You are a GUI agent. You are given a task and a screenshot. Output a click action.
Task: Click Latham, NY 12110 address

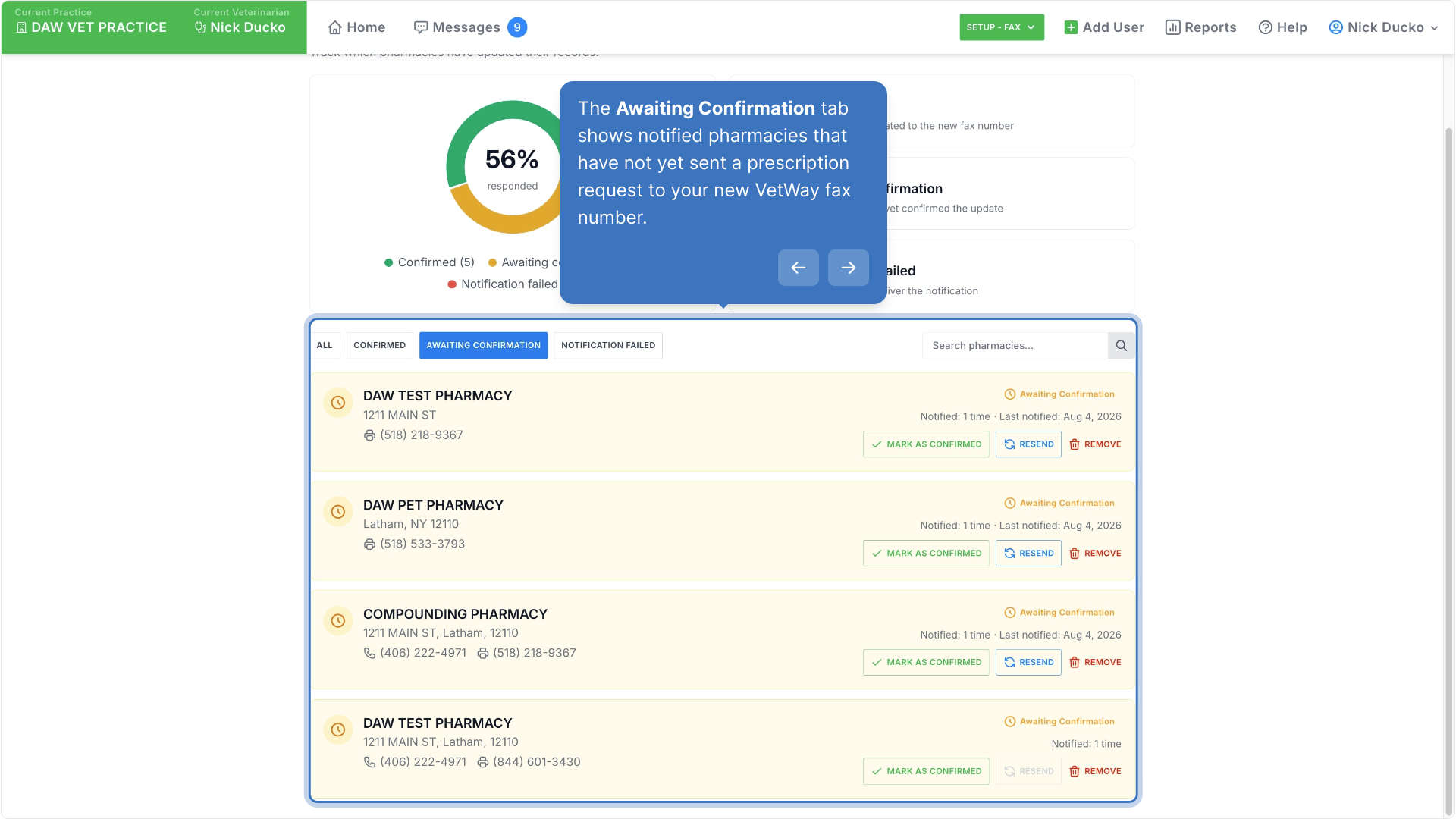click(411, 524)
